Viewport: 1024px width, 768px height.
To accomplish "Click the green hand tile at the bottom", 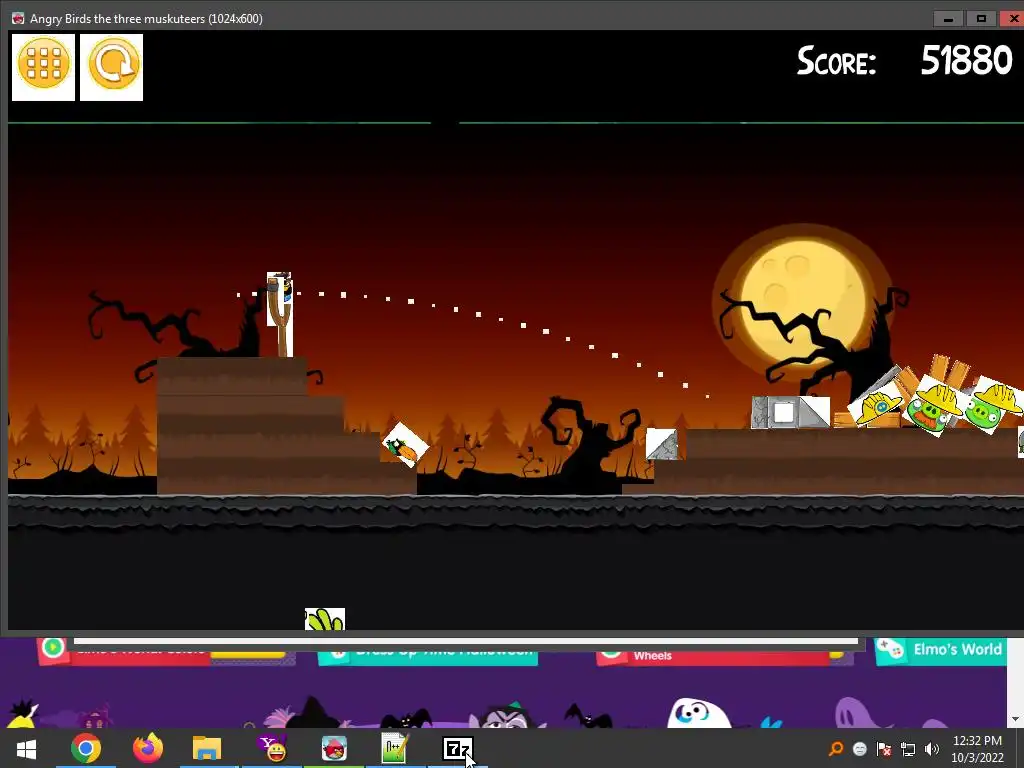I will [x=325, y=619].
